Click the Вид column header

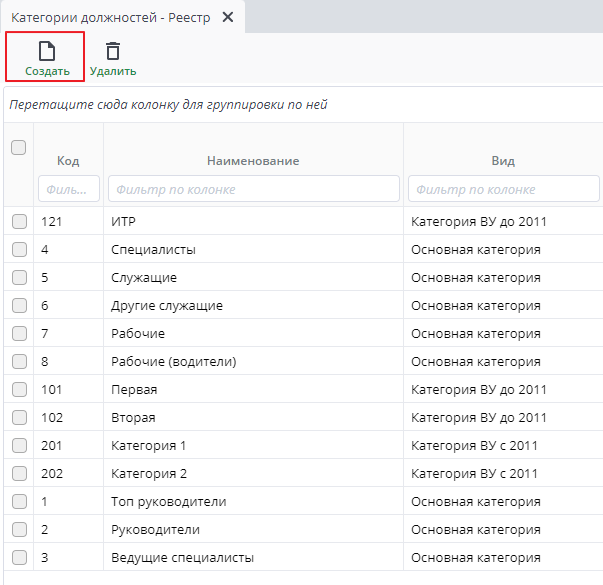coord(503,161)
